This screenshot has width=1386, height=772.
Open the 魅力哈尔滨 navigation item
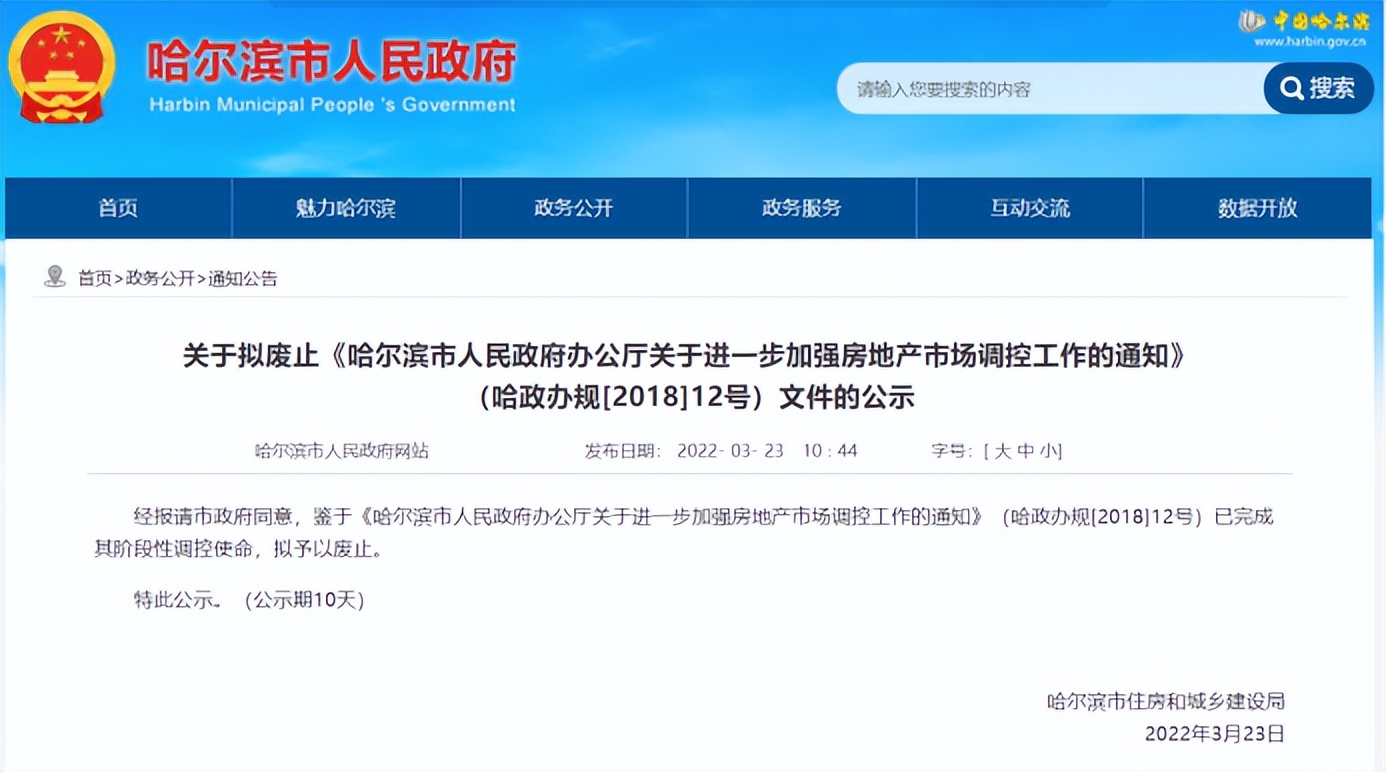point(345,208)
